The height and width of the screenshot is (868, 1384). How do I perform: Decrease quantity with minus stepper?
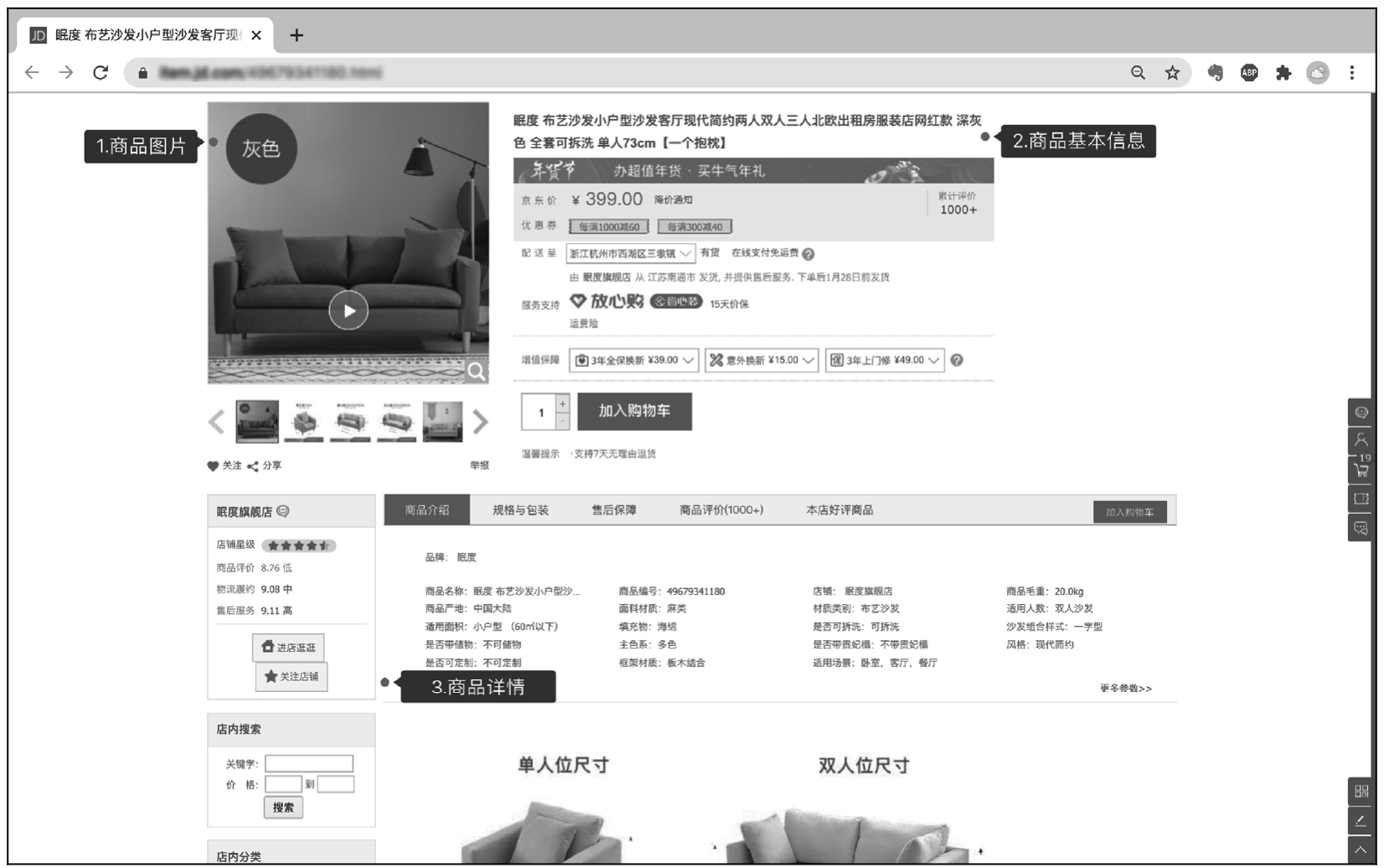point(562,421)
